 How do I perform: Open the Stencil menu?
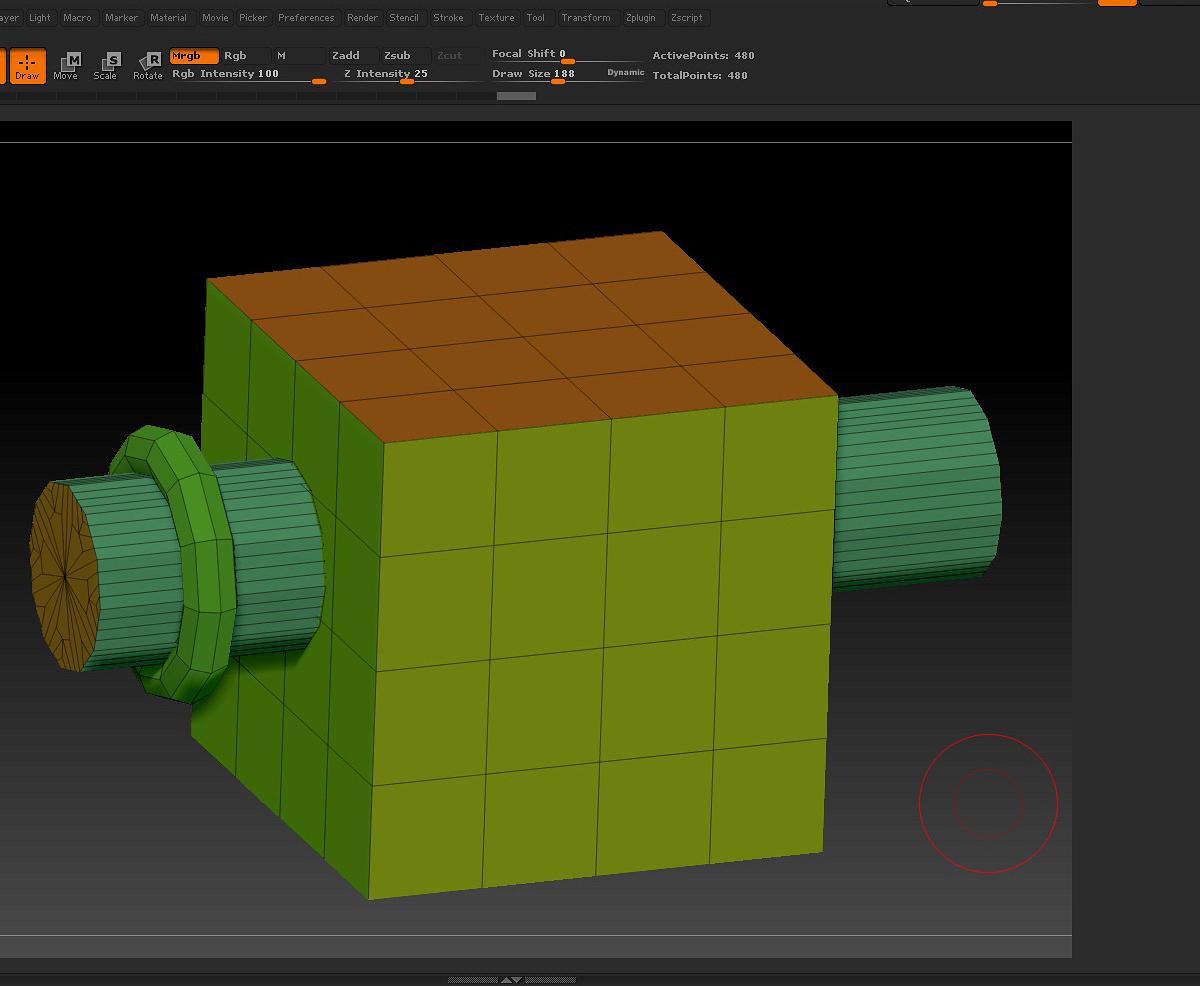point(404,18)
